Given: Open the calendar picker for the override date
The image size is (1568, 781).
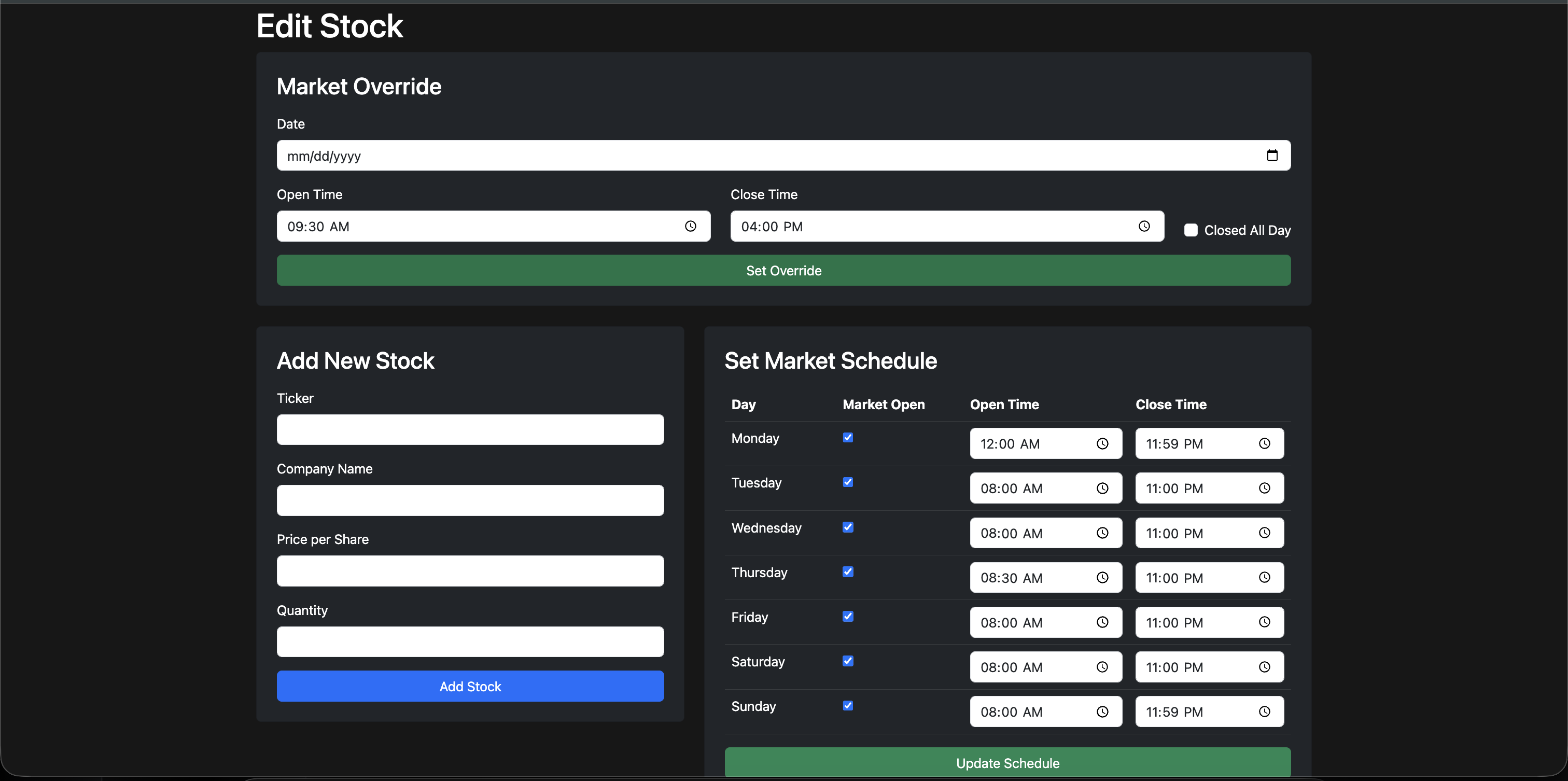Looking at the screenshot, I should tap(1272, 155).
